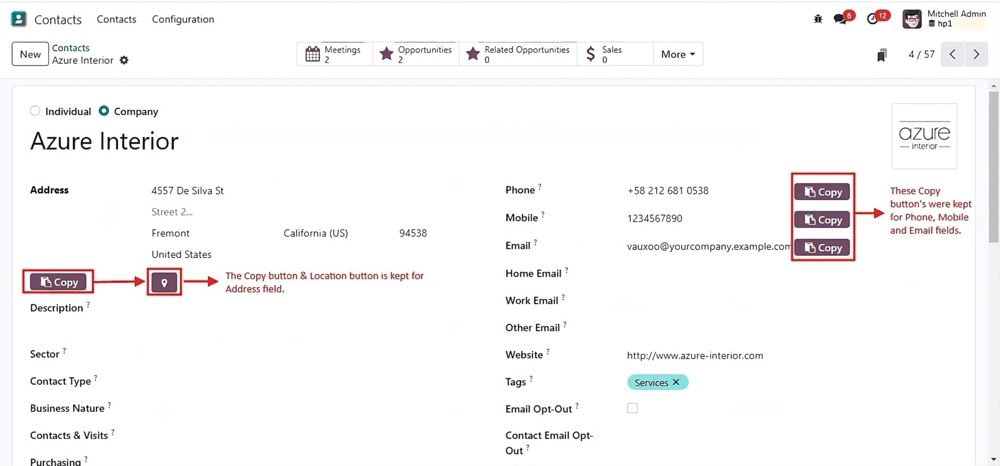Click the map location pin button
1000x466 pixels.
coord(165,282)
